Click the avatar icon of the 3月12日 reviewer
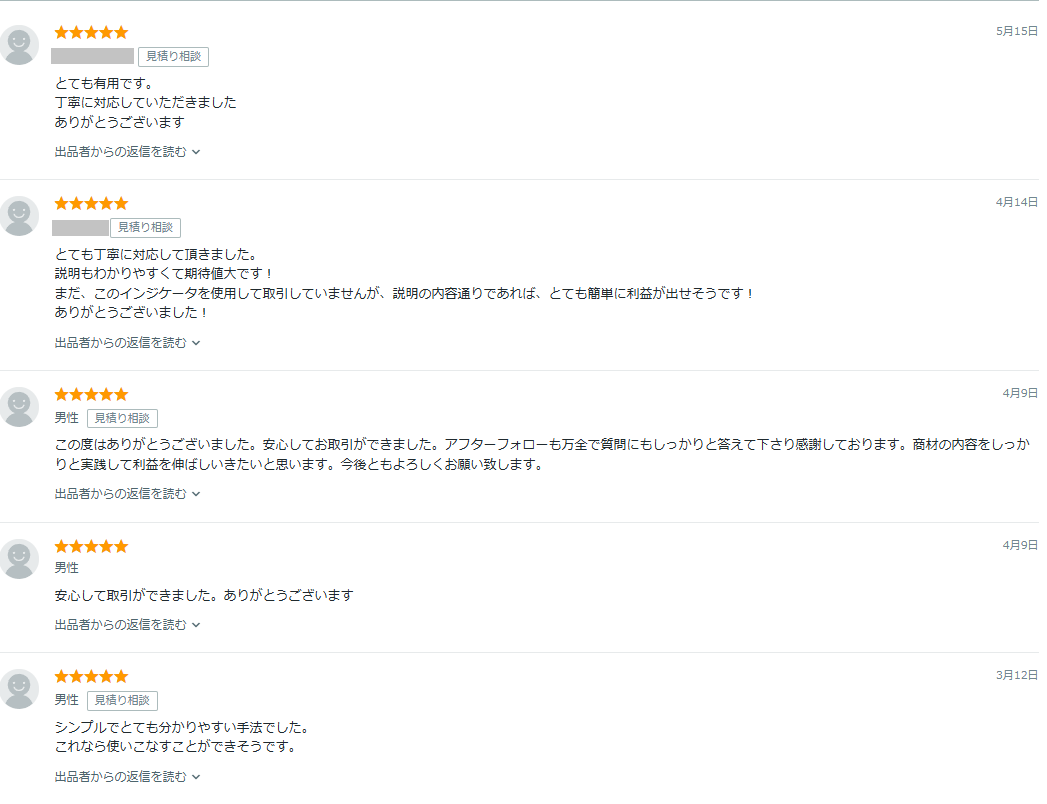 click(x=19, y=690)
